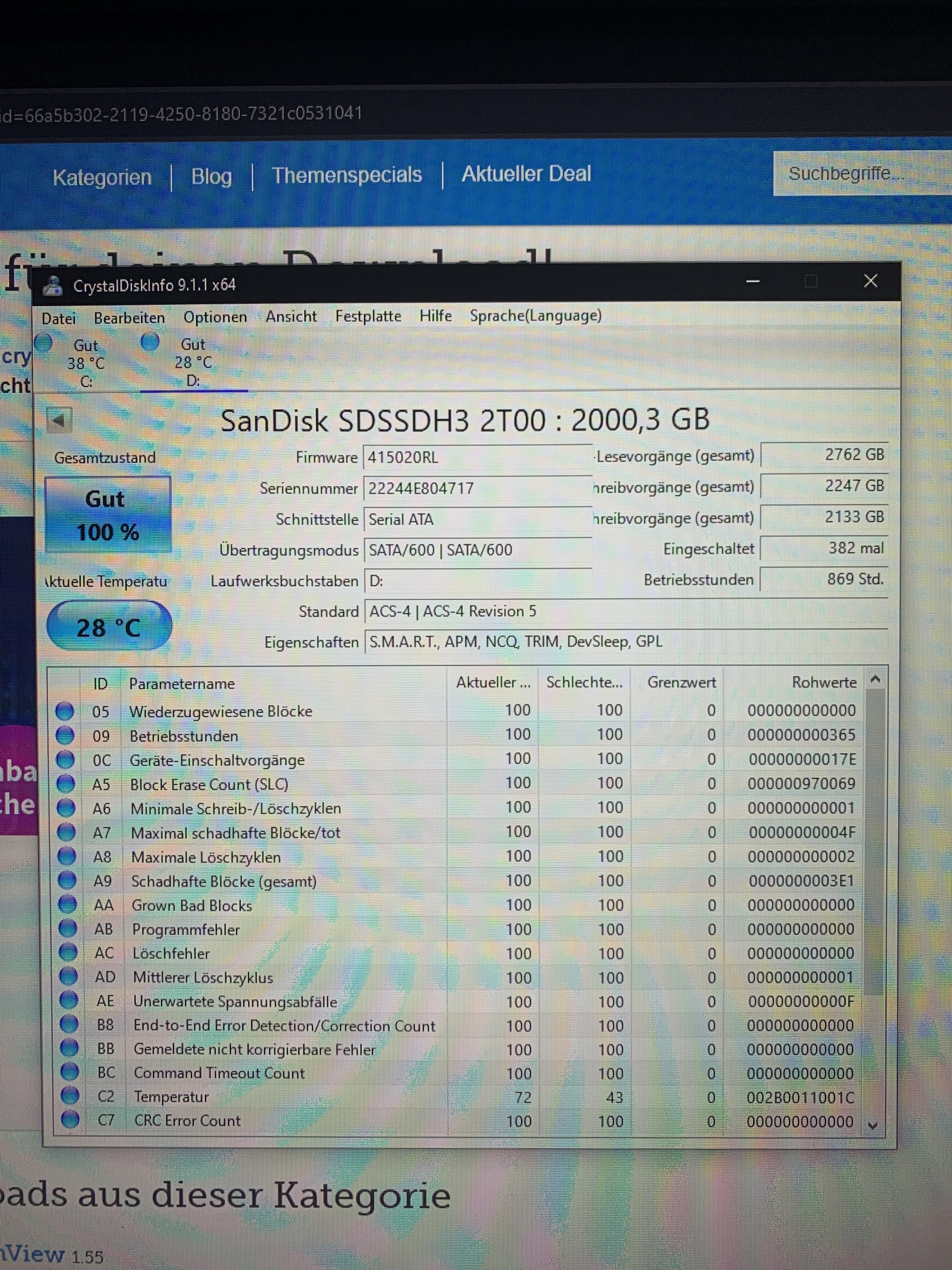
Task: Open Themenspecials link on website
Action: tap(347, 175)
